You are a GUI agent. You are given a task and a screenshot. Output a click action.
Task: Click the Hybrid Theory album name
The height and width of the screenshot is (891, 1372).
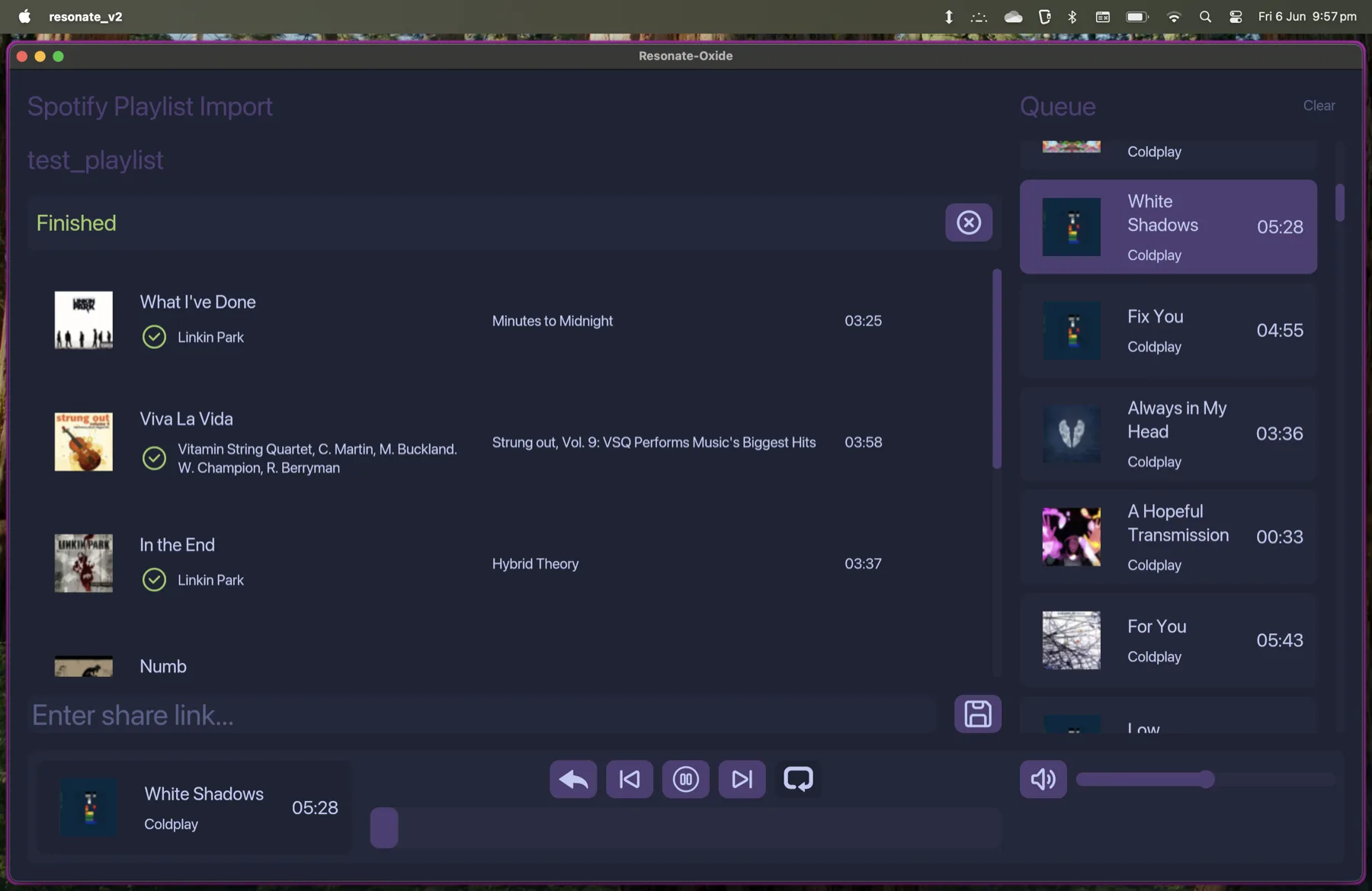(535, 564)
